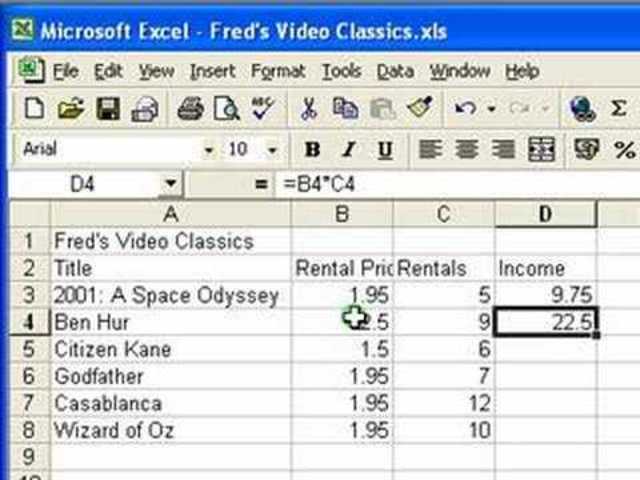Select the "Casablanca" cell

click(x=171, y=403)
